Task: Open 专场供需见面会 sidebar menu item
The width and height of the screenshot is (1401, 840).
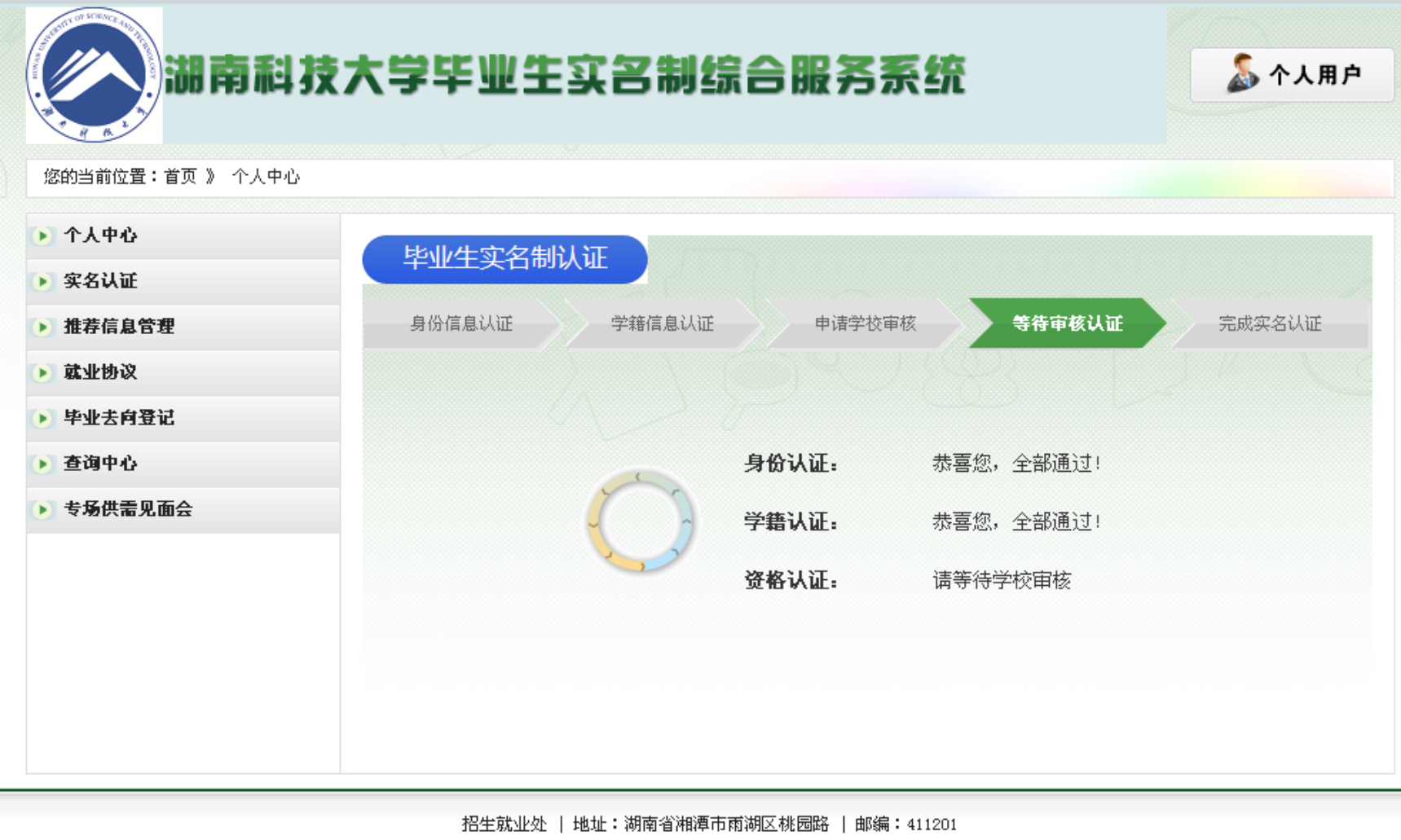Action: tap(128, 509)
